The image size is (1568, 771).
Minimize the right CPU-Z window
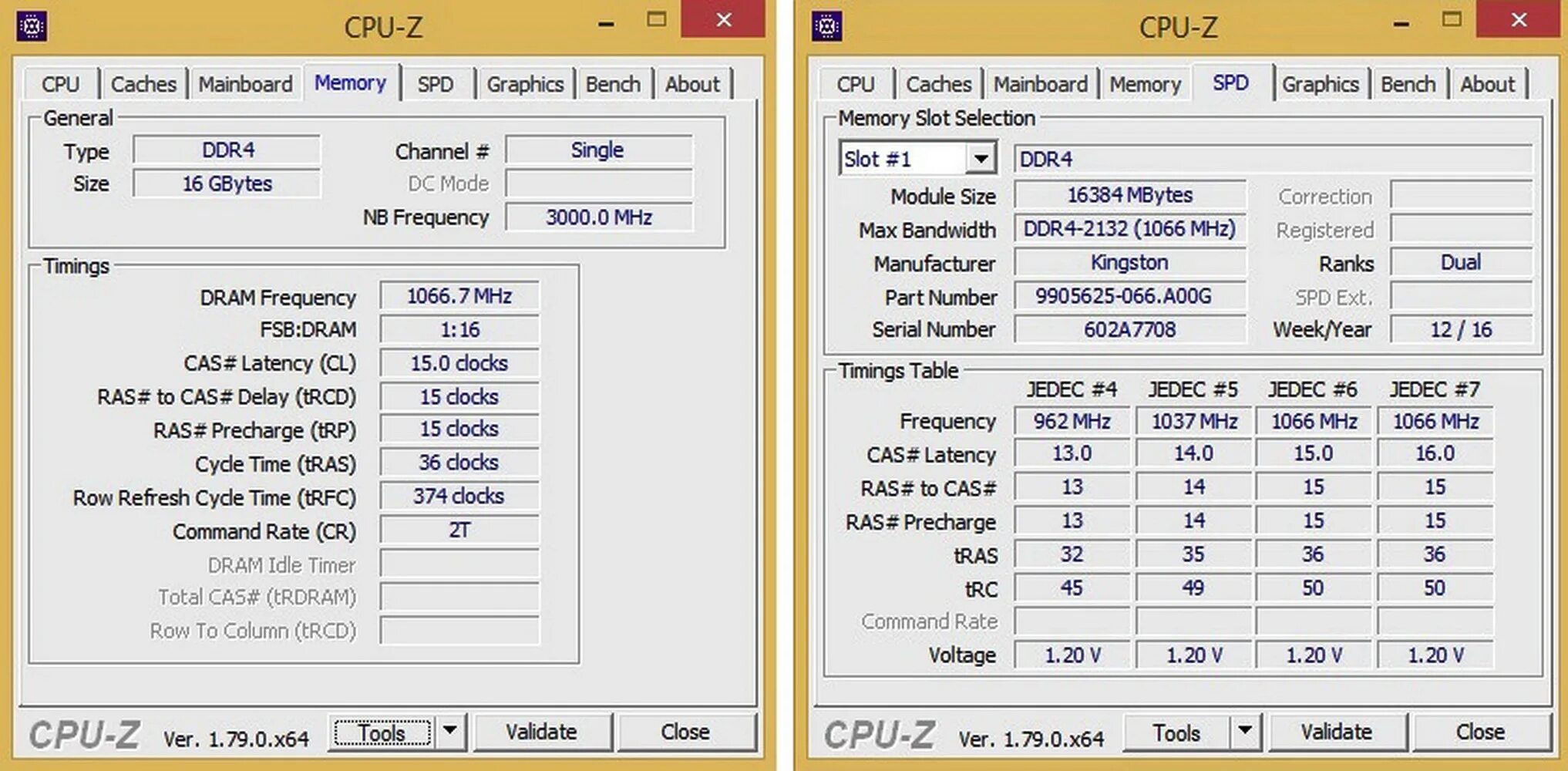(x=1402, y=23)
